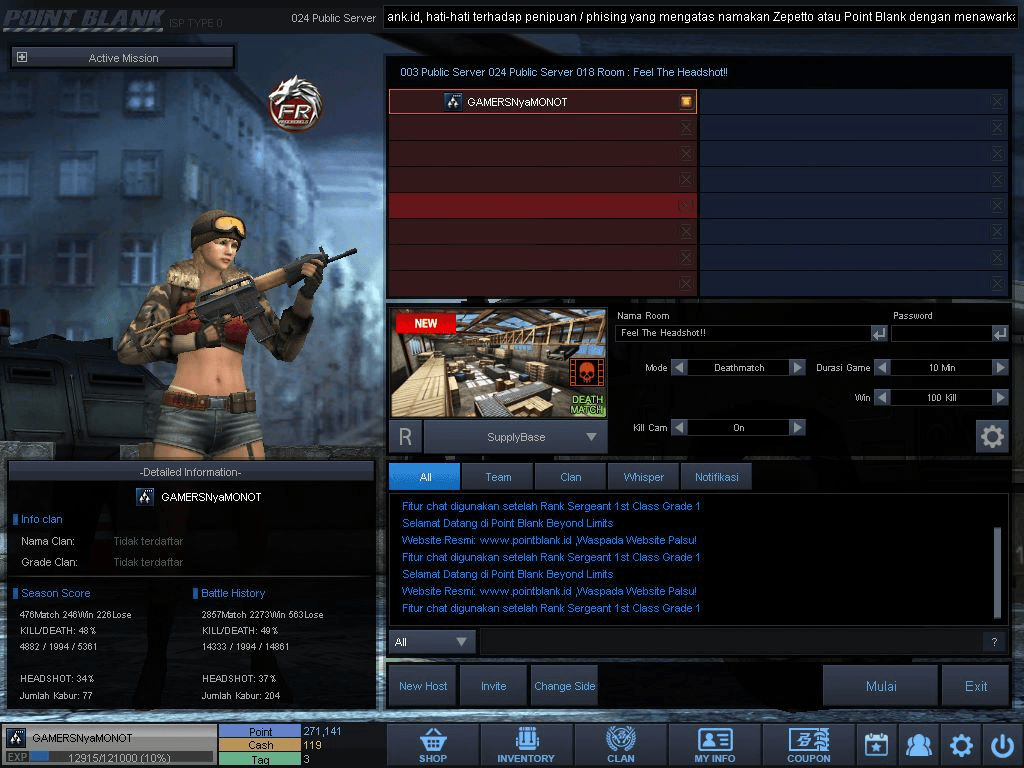Screen dimensions: 1024x768
Task: Click the New Host button
Action: (423, 686)
